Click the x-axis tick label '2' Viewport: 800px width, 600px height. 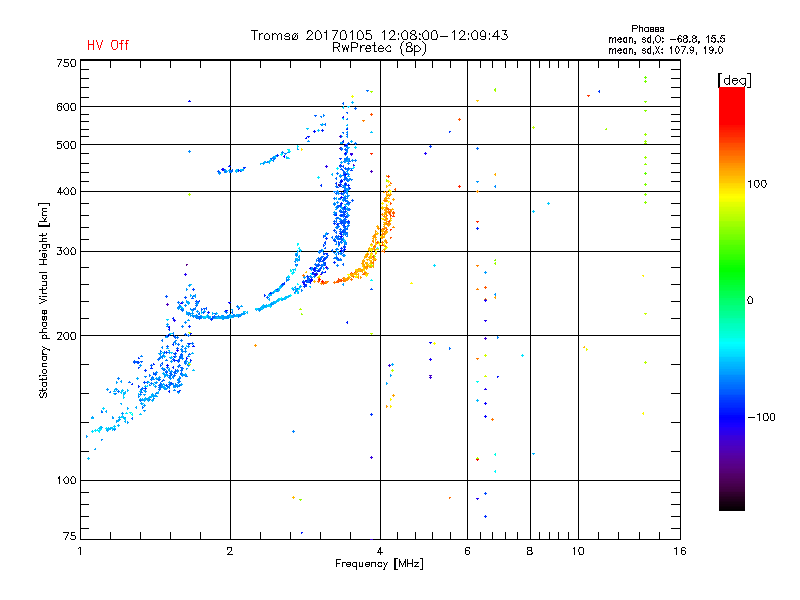[230, 551]
